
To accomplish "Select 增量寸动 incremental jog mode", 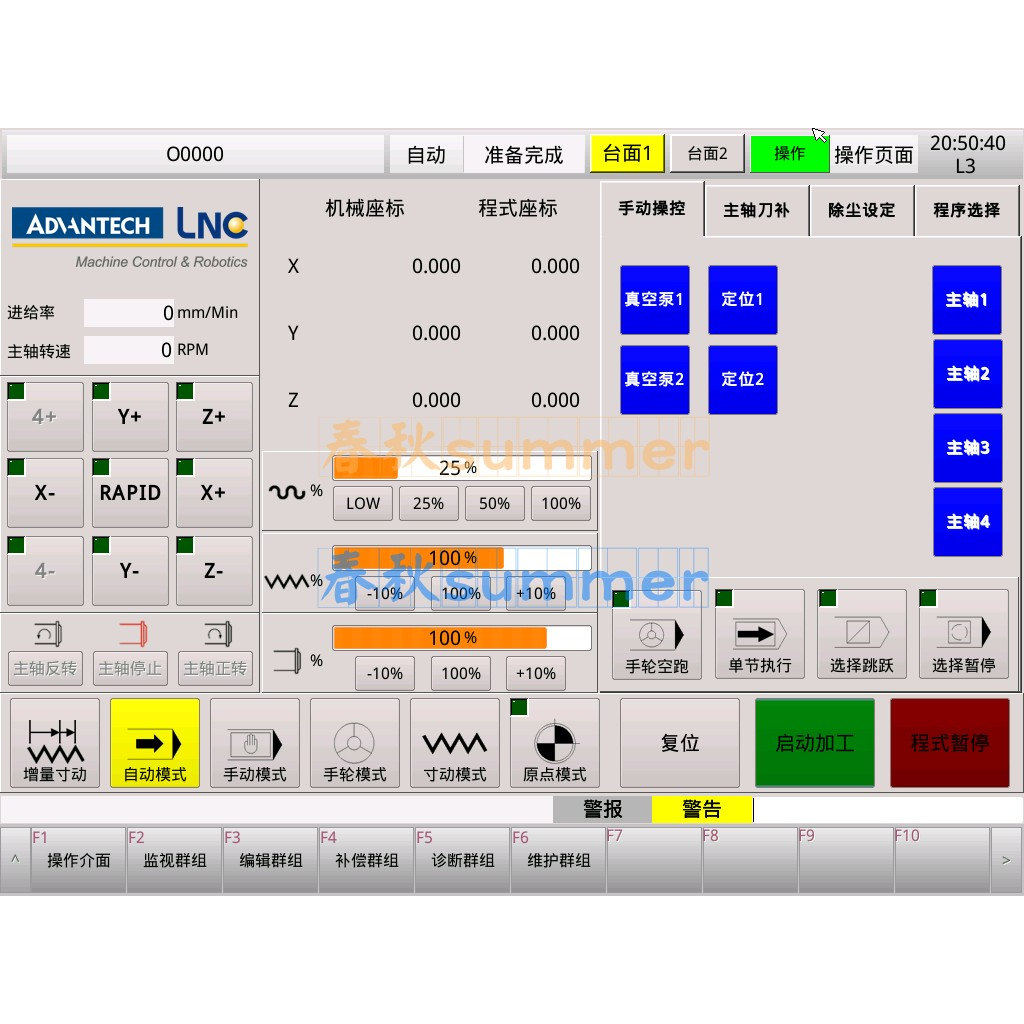I will [55, 743].
